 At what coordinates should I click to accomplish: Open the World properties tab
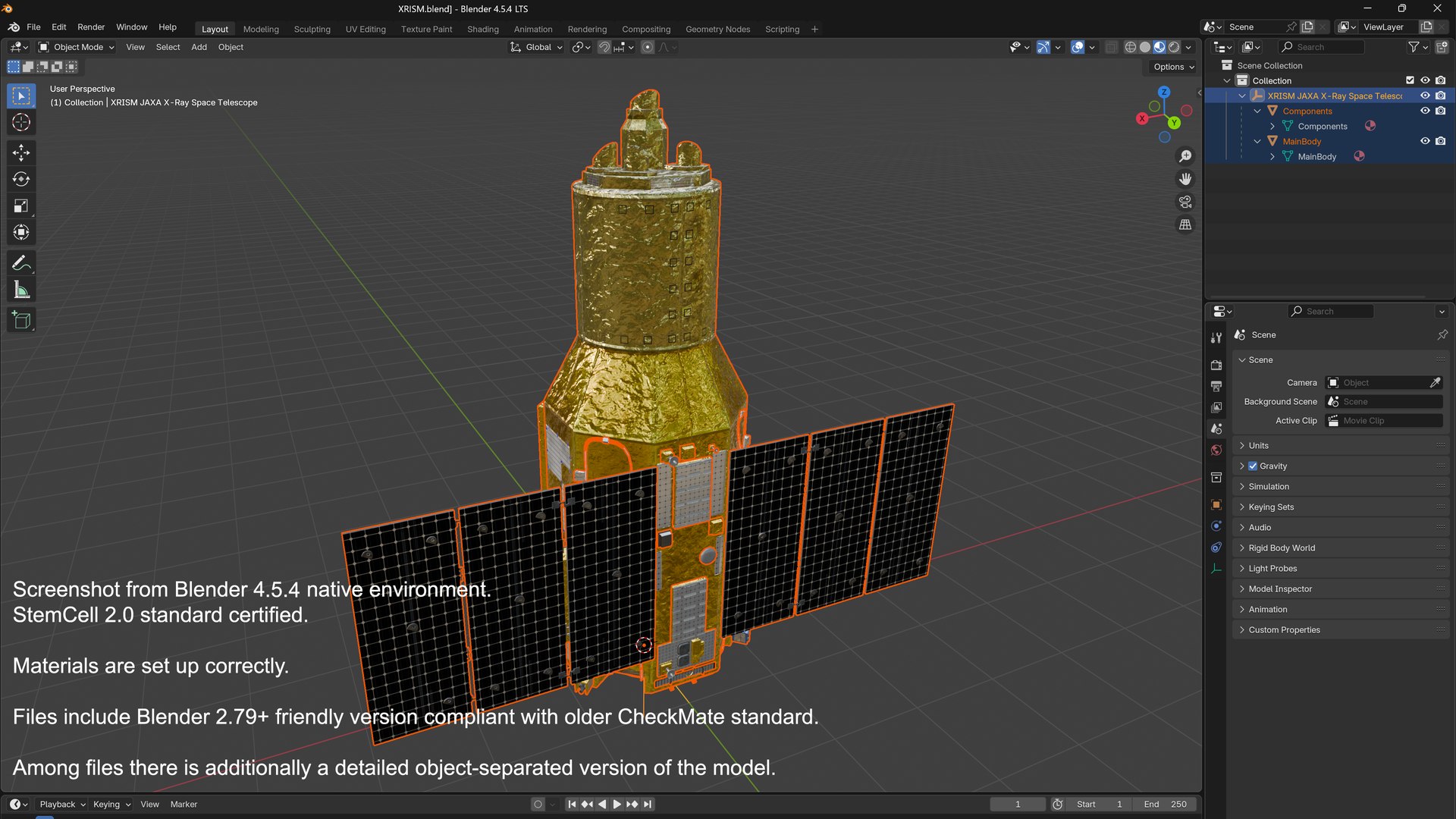[x=1216, y=450]
